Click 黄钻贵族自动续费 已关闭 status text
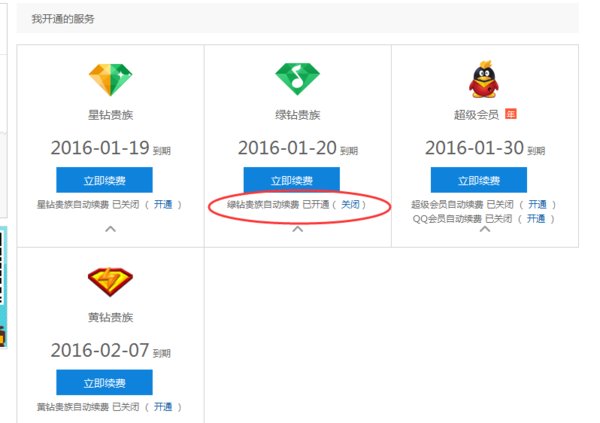Screen dimensions: 600x423 pyautogui.click(x=88, y=407)
